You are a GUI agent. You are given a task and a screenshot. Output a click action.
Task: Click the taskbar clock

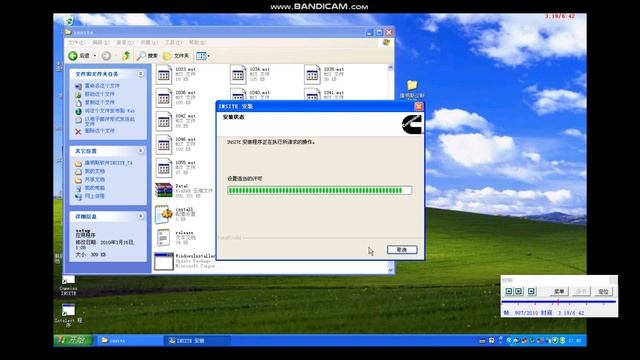click(x=575, y=340)
